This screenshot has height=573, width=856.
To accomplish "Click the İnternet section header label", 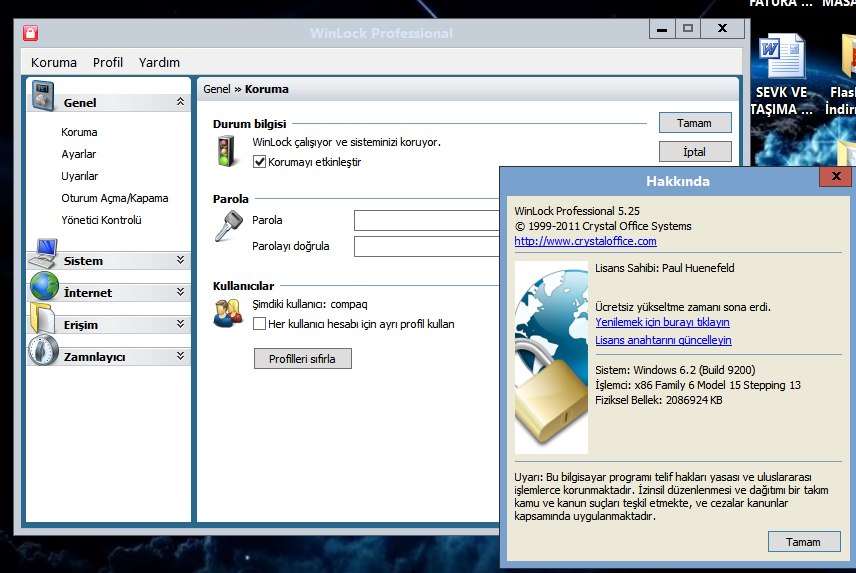I will (88, 293).
